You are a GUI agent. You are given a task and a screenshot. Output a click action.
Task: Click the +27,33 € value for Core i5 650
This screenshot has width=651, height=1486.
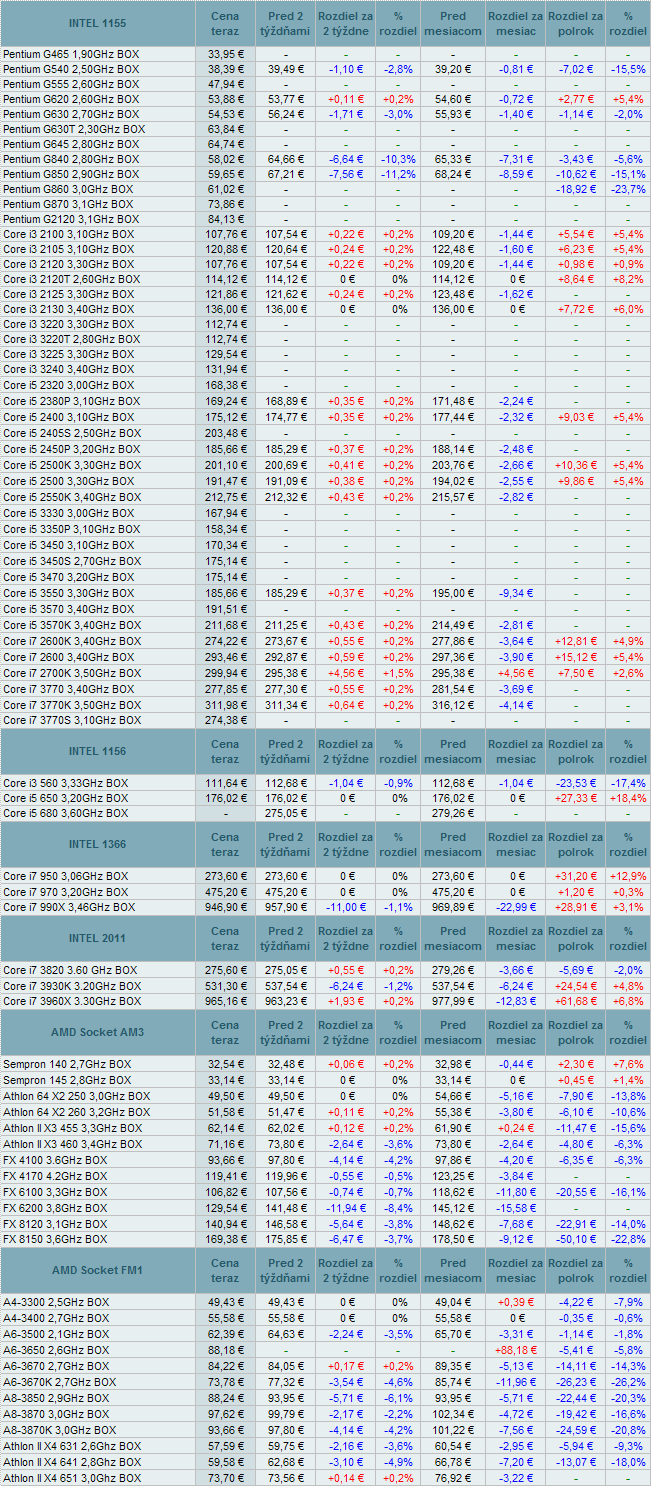click(x=575, y=798)
